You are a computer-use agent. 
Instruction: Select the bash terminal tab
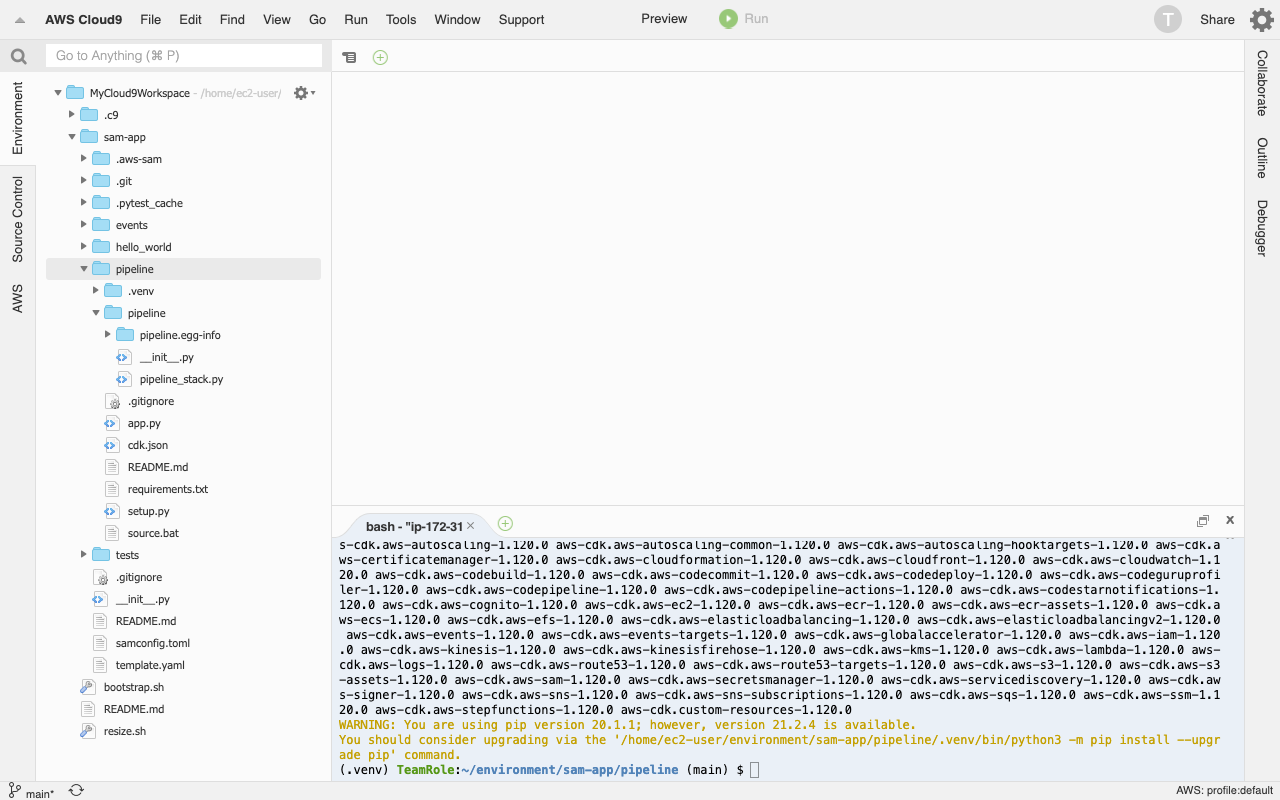(x=414, y=526)
